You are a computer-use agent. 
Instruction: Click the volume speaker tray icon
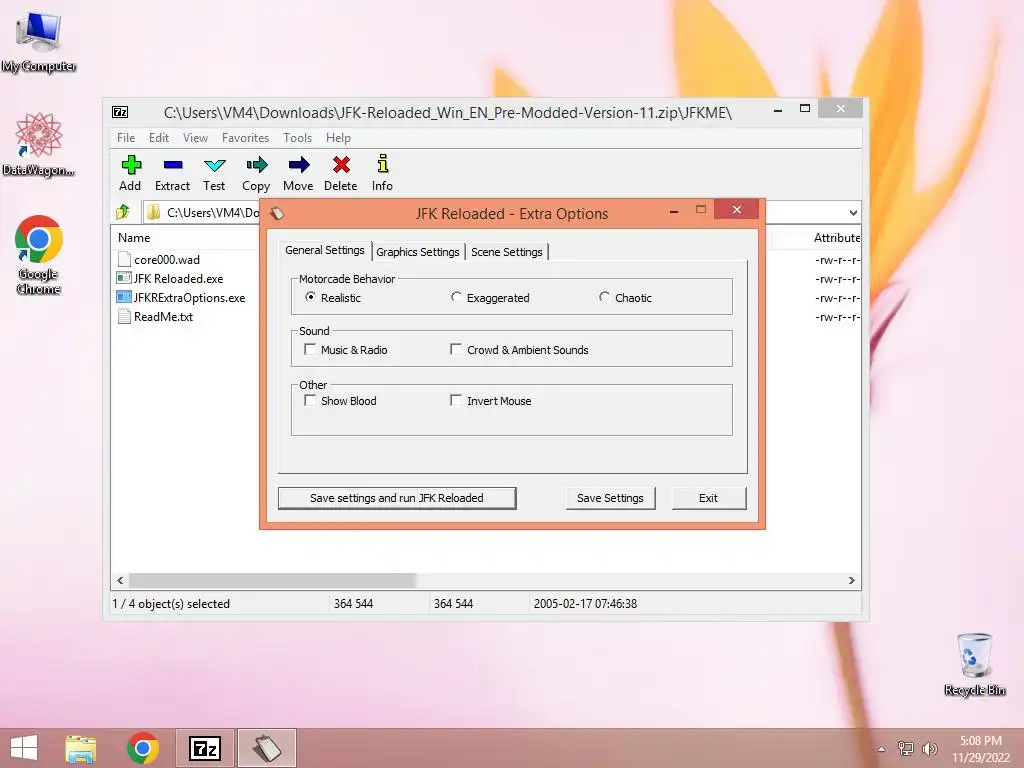coord(929,749)
